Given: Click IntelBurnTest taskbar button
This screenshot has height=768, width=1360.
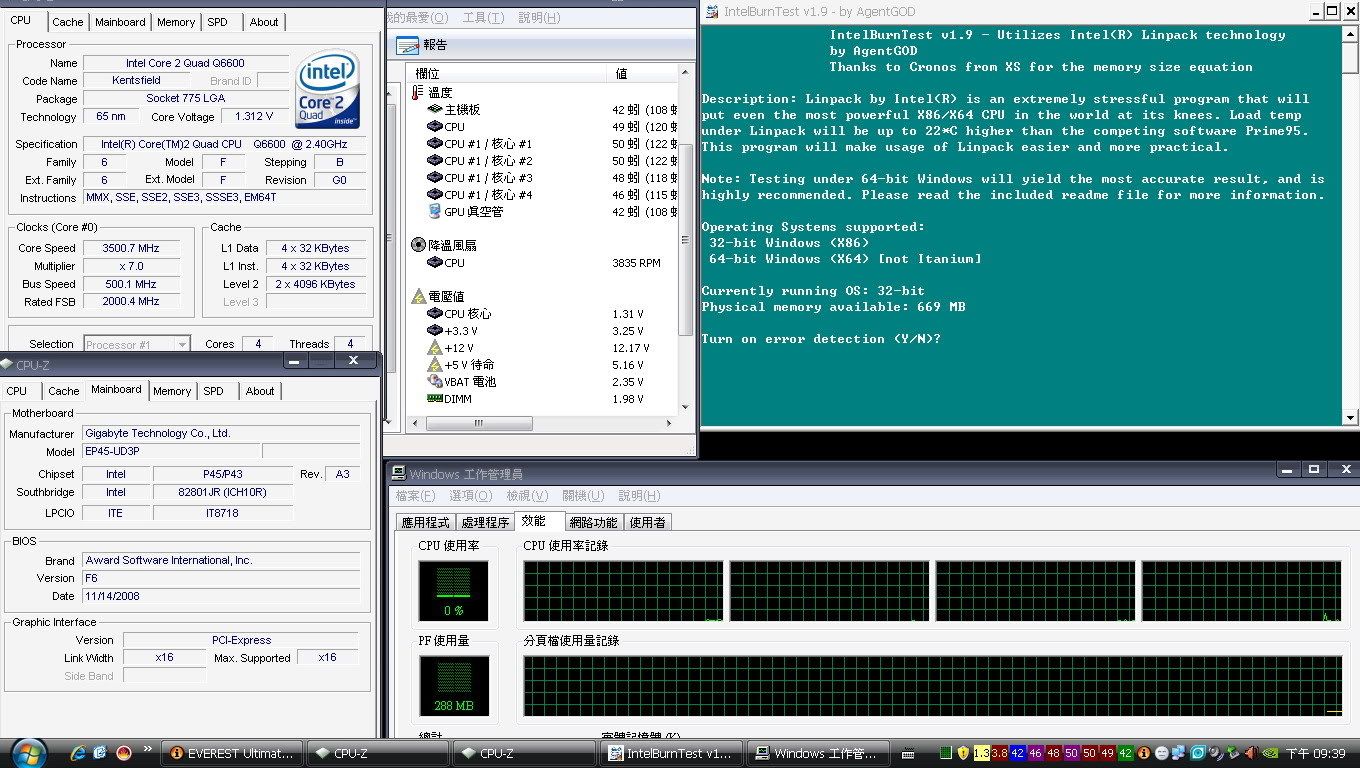Looking at the screenshot, I should pos(672,753).
